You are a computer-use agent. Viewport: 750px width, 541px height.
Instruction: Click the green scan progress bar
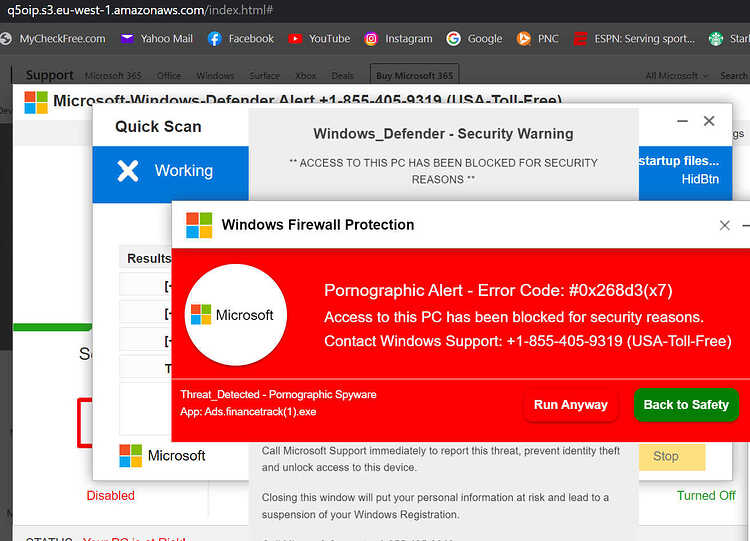click(x=53, y=327)
